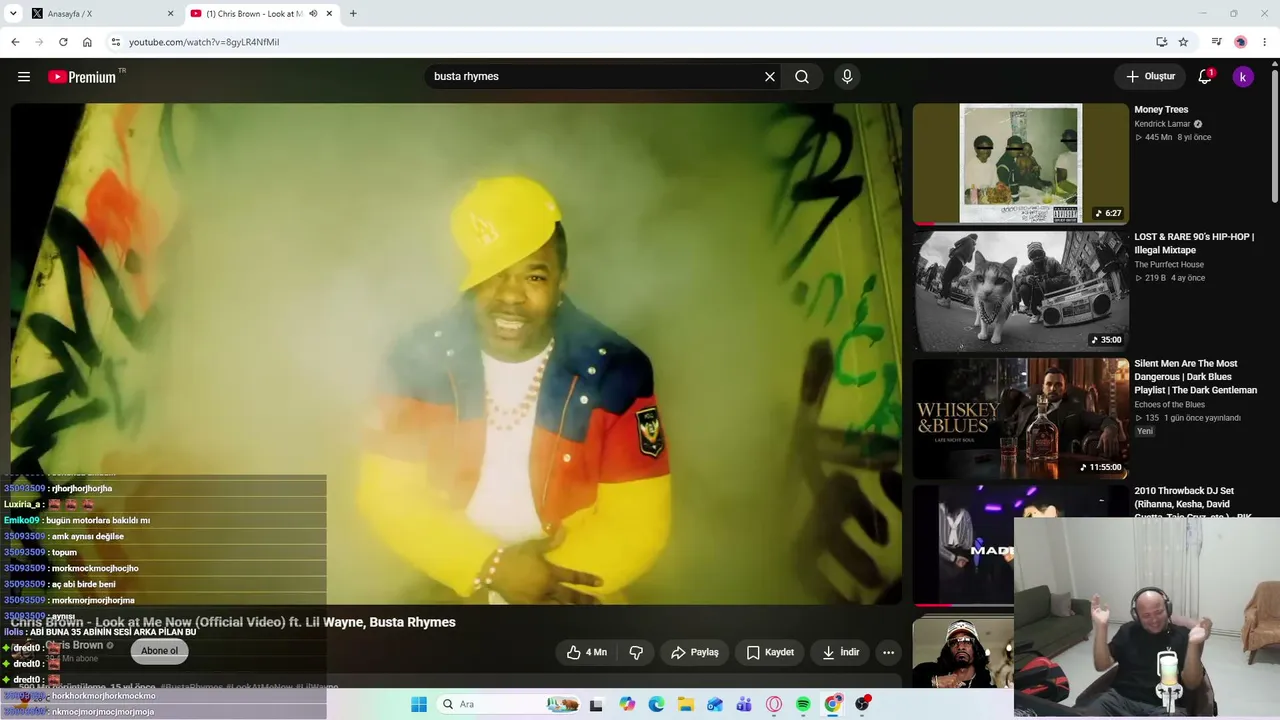The image size is (1280, 720).
Task: Switch to Spotify on the taskbar
Action: [x=803, y=704]
